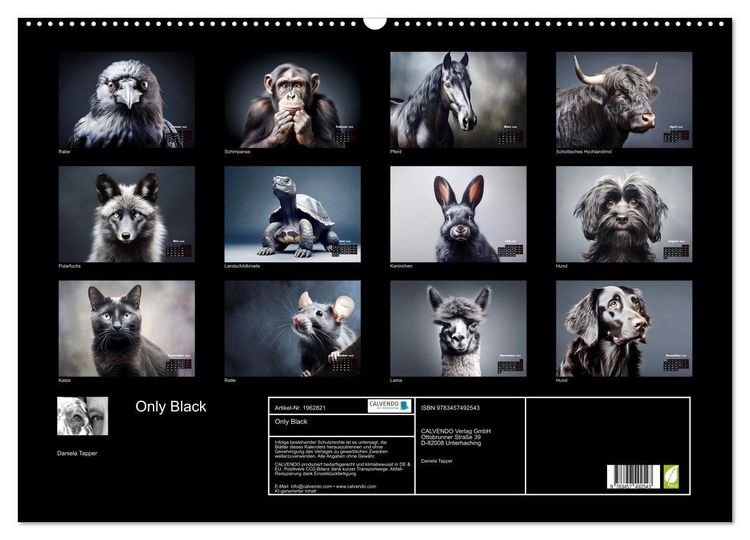The image size is (750, 540).
Task: Open the llama photo thumbnail
Action: tap(458, 328)
